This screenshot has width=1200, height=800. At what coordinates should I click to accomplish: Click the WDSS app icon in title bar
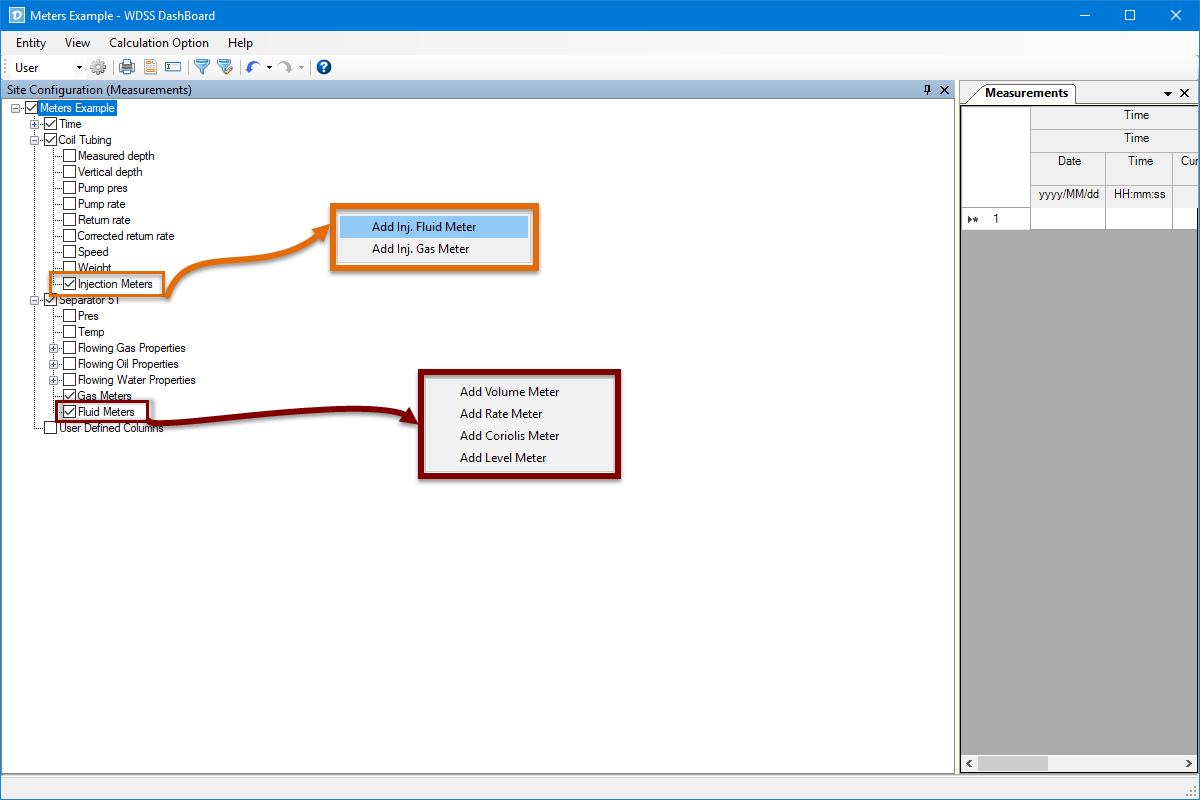[17, 15]
